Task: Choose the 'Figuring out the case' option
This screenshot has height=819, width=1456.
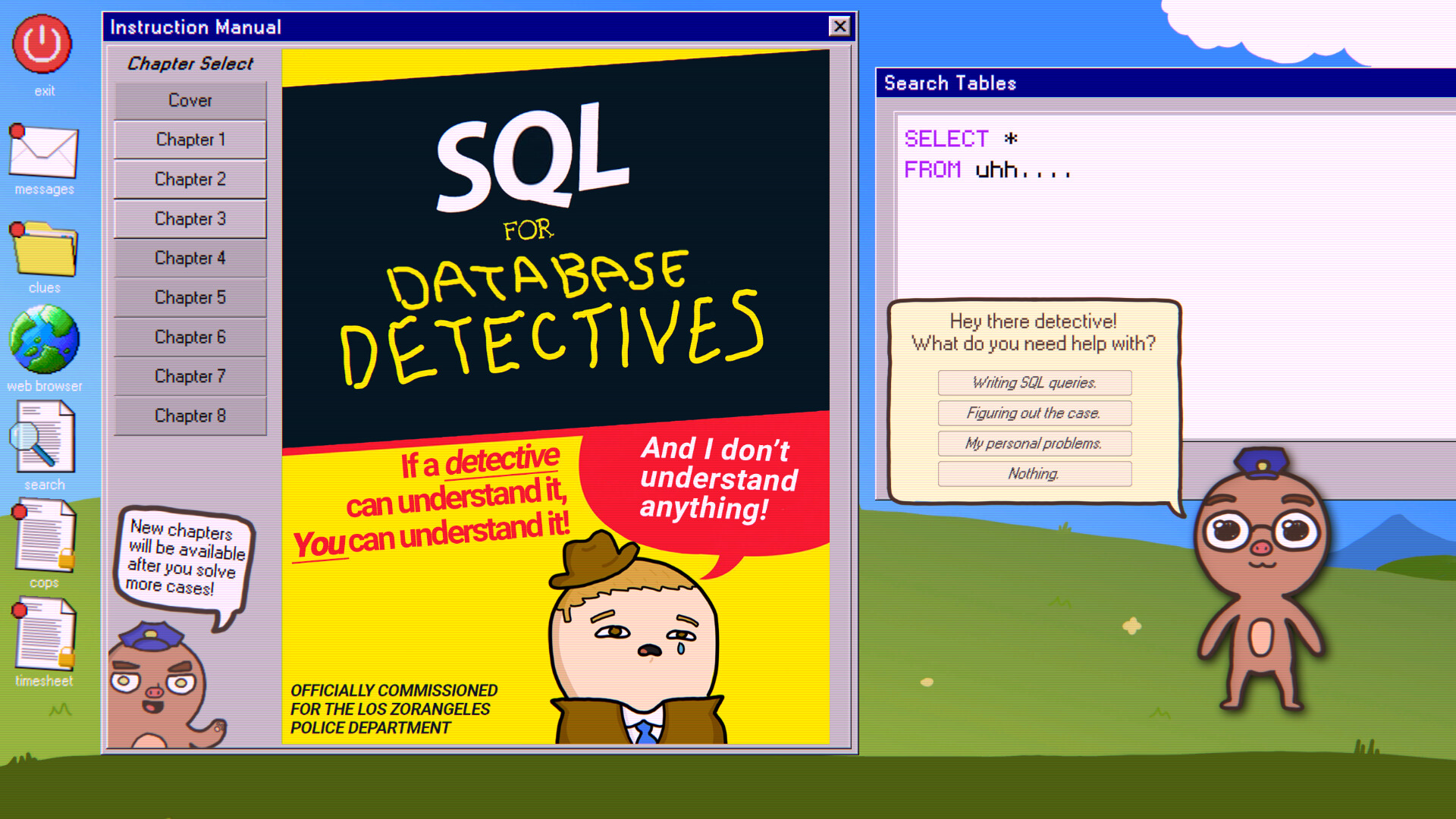Action: click(x=1034, y=413)
